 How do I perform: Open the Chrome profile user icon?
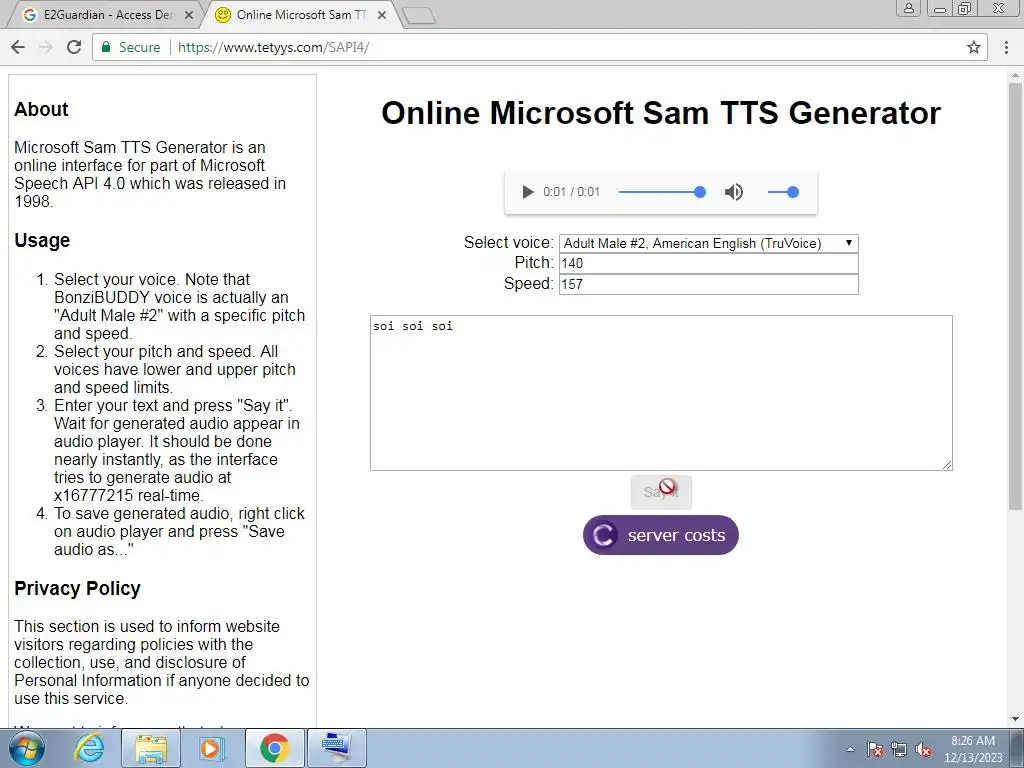point(908,8)
